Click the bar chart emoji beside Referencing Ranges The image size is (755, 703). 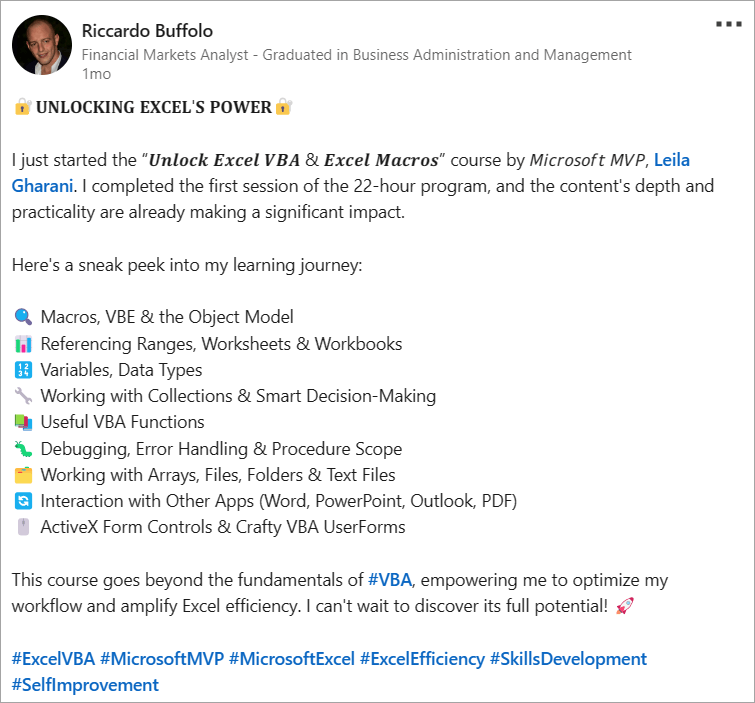(23, 344)
